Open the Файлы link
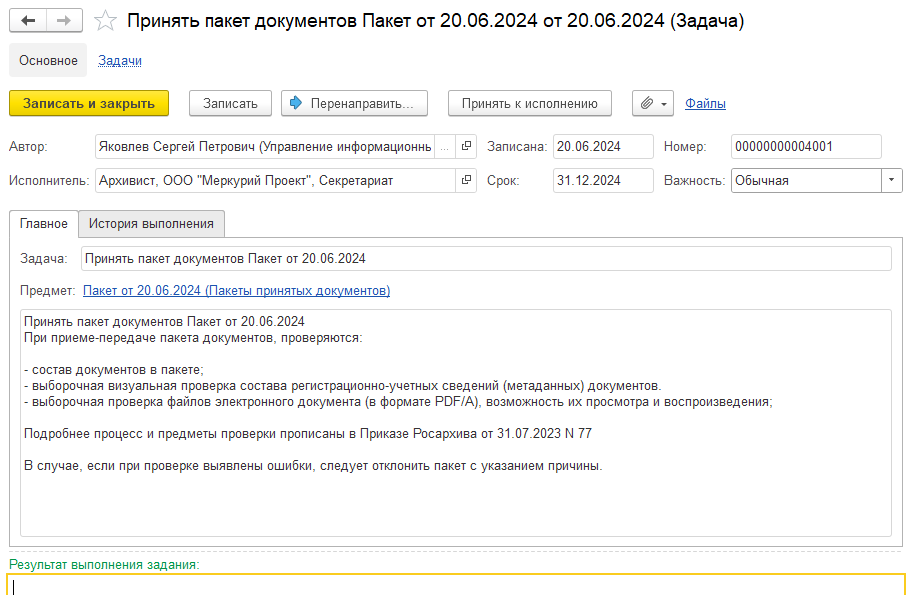This screenshot has width=917, height=595. 705,104
